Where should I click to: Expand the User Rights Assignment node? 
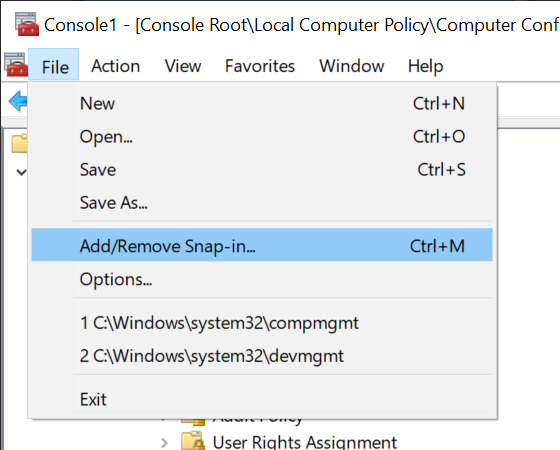164,443
